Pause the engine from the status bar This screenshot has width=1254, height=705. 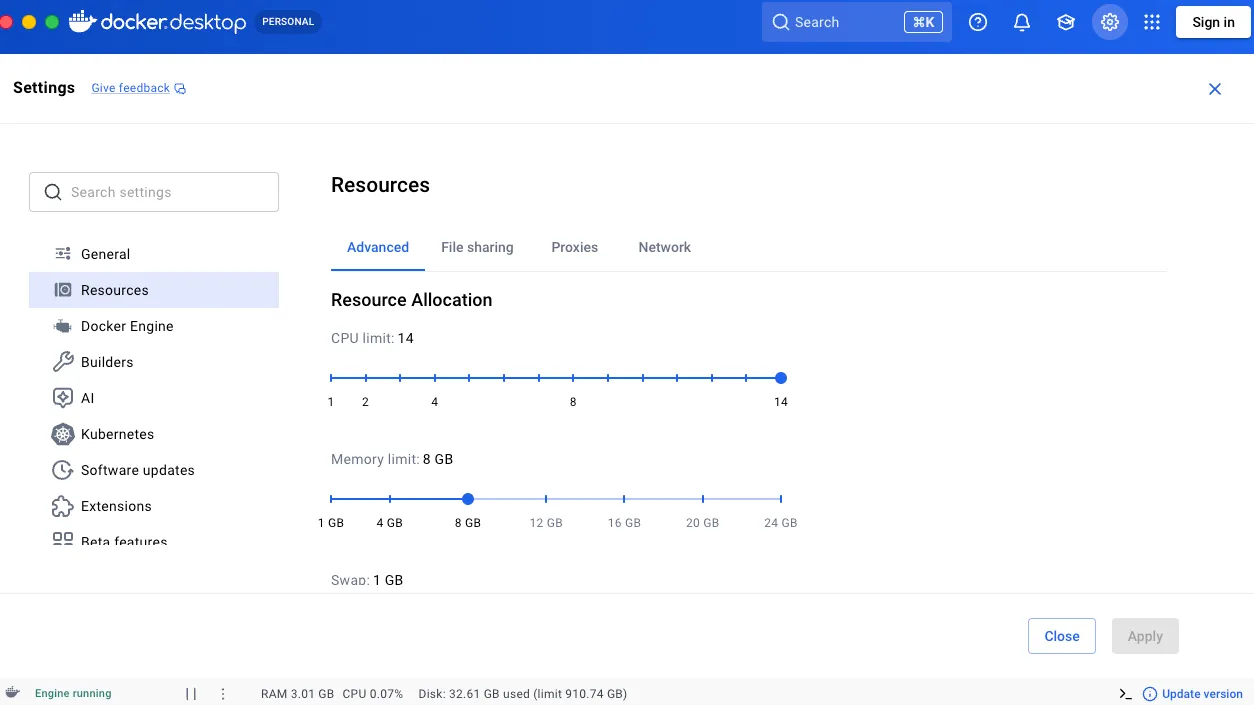pos(191,693)
